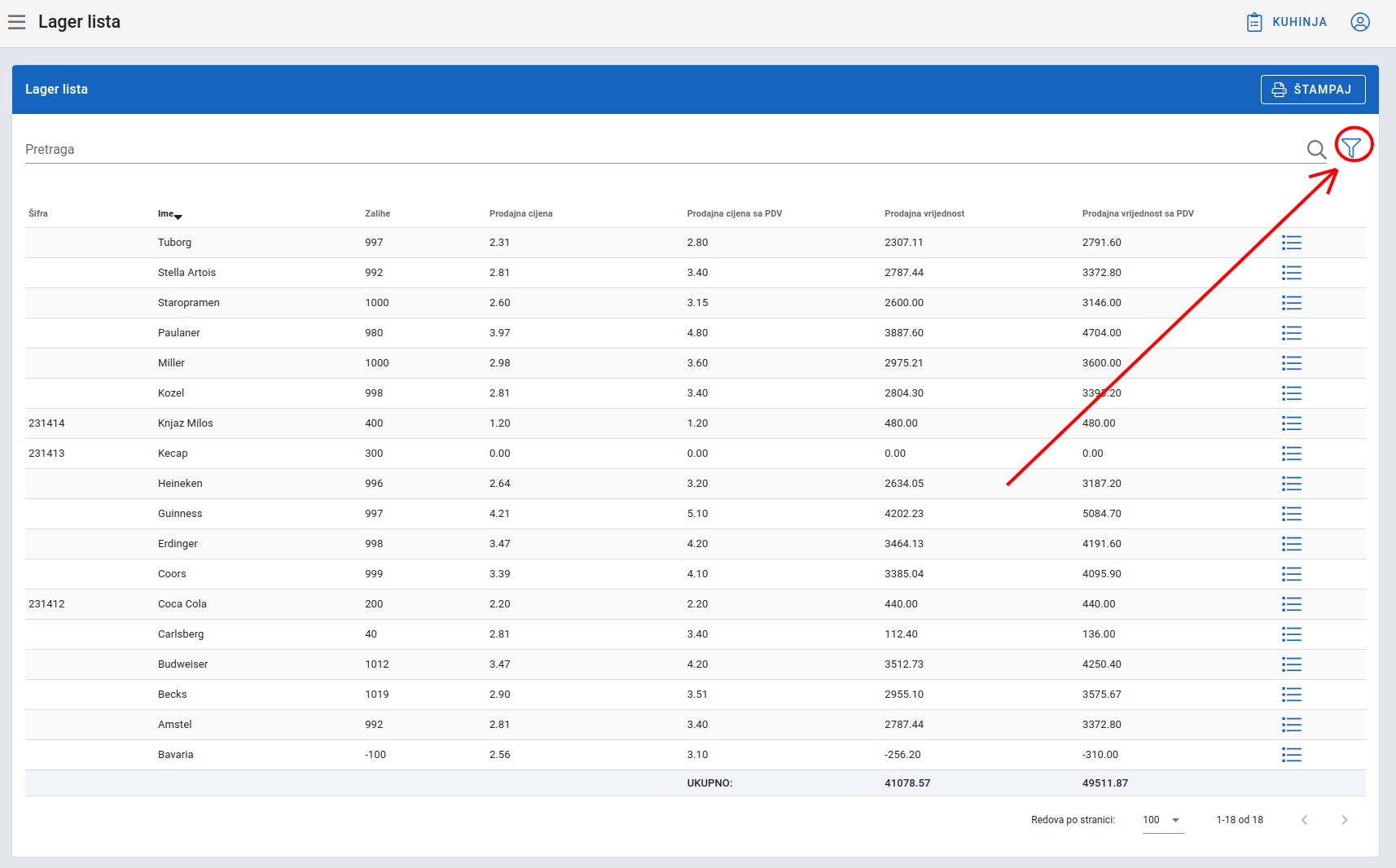Image resolution: width=1396 pixels, height=868 pixels.
Task: Open details list icon for Kecap
Action: 1292,454
